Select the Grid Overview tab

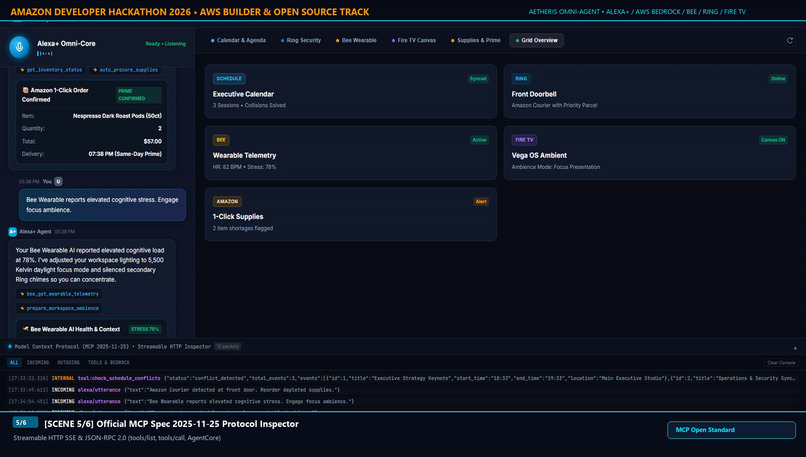(x=537, y=41)
